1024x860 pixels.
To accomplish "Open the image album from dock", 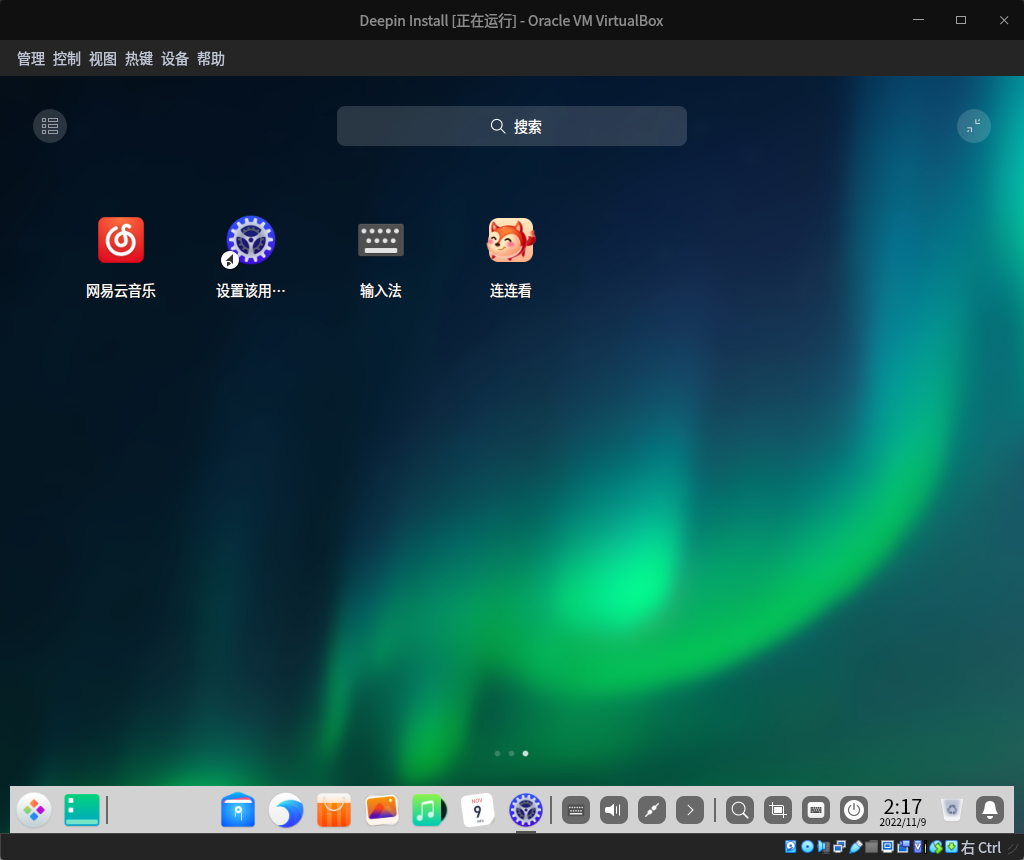I will 382,810.
